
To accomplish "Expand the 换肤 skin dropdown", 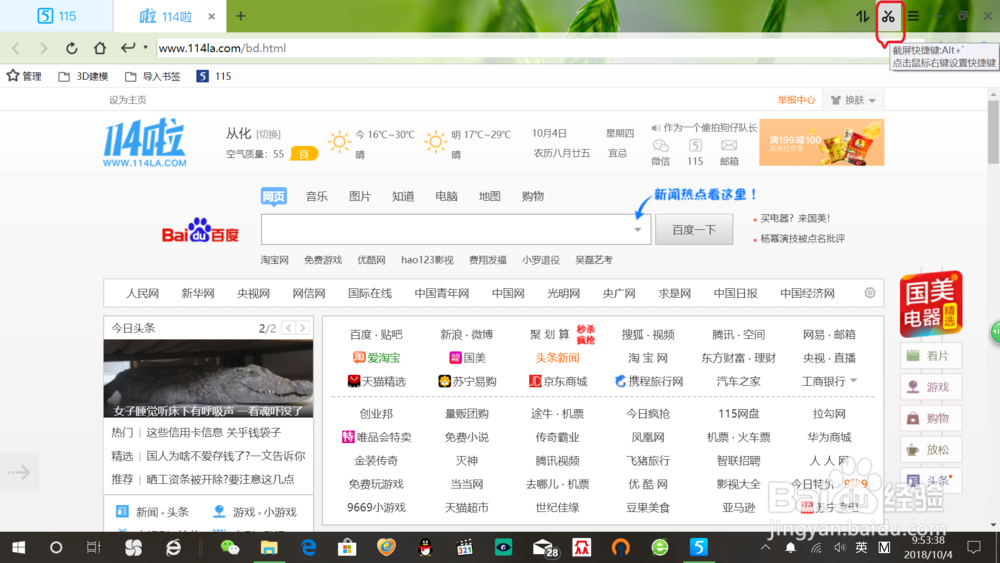I will 853,100.
